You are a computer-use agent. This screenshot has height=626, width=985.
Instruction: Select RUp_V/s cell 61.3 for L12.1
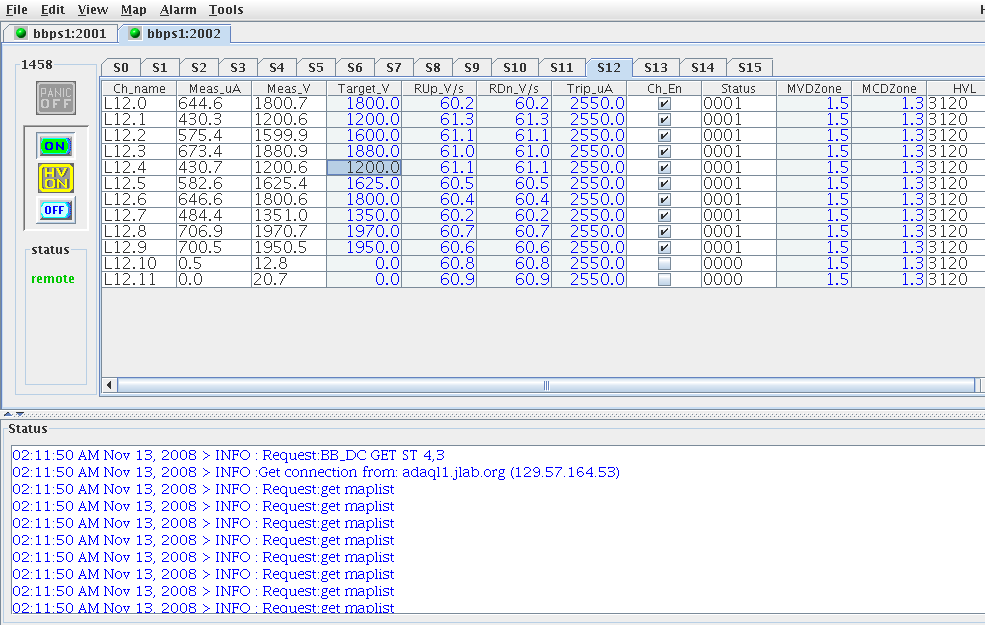tap(439, 119)
